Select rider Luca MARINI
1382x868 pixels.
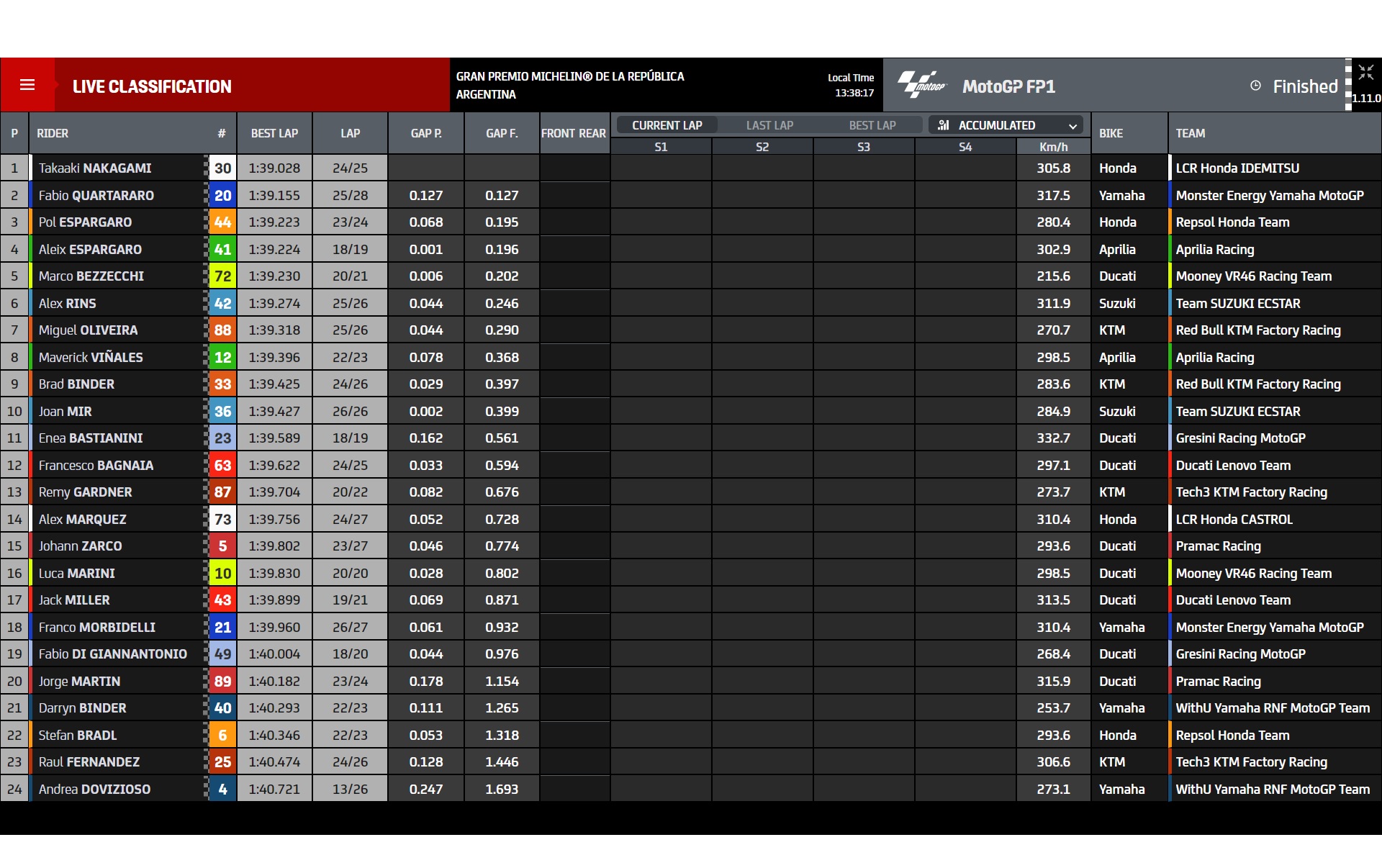pos(76,573)
